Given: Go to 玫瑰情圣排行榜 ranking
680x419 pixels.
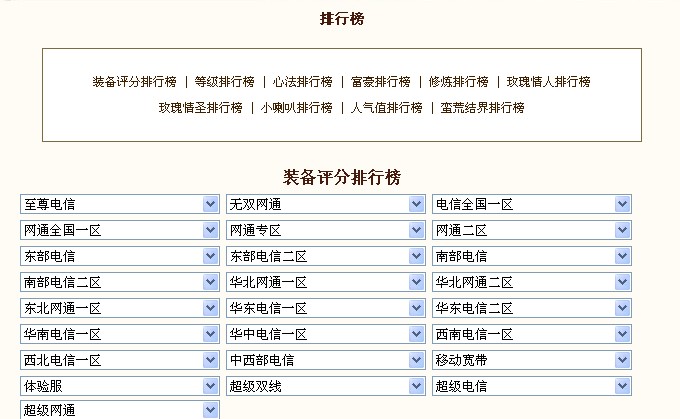Looking at the screenshot, I should pos(200,108).
